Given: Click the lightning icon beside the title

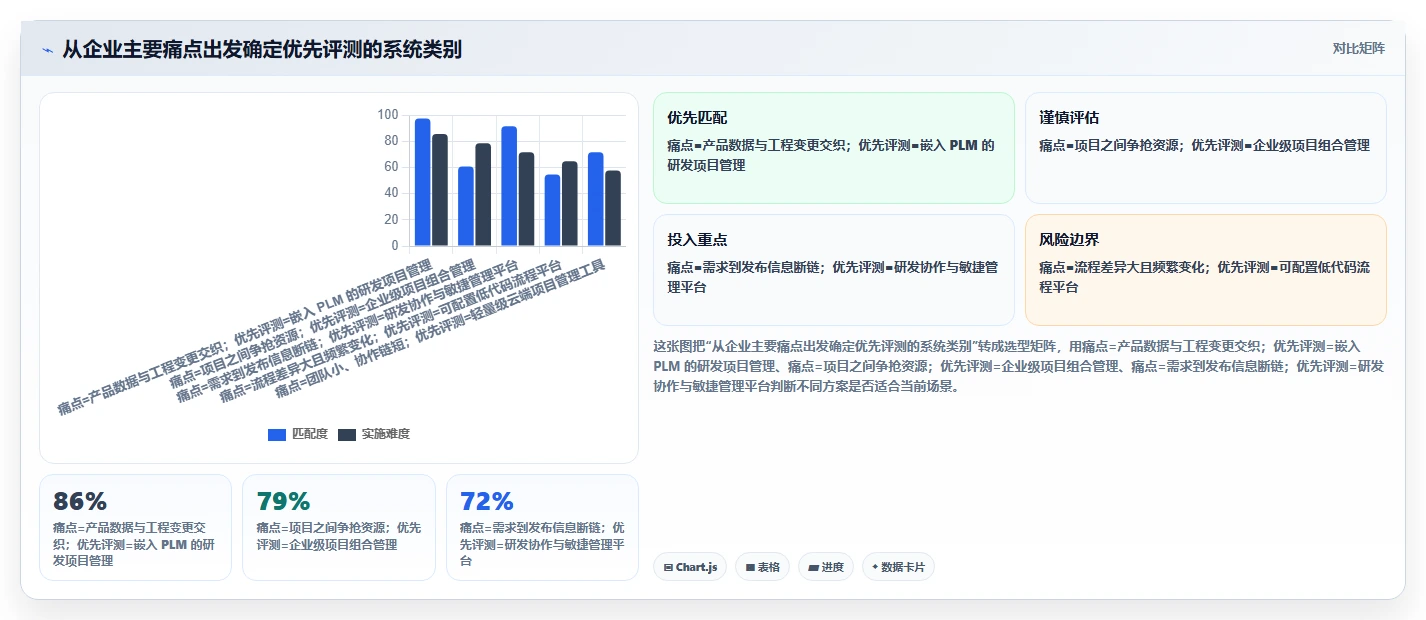Looking at the screenshot, I should (48, 50).
